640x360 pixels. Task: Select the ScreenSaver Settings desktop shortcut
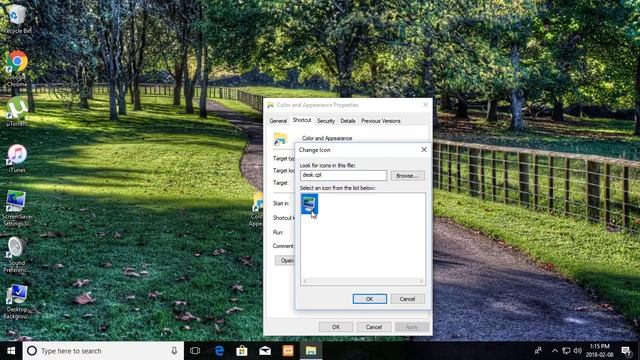(17, 208)
